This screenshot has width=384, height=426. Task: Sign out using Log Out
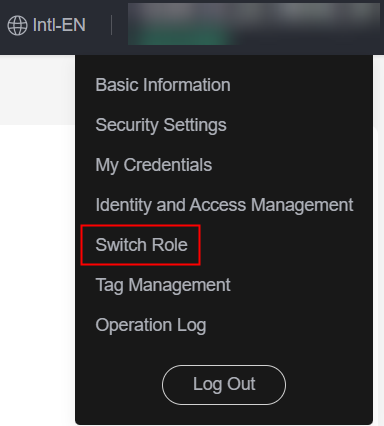point(224,385)
